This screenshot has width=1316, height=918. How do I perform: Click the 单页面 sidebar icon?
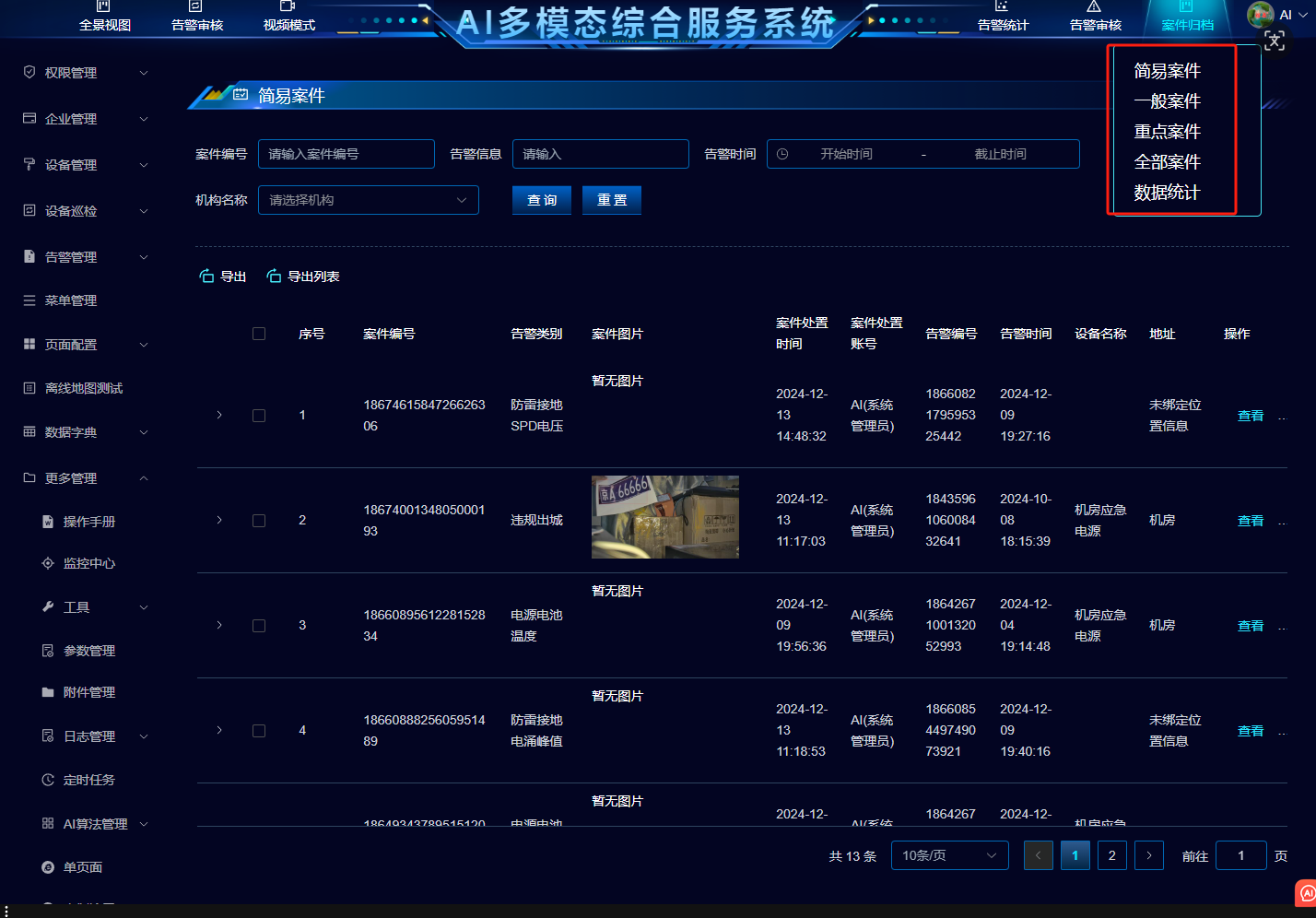48,867
